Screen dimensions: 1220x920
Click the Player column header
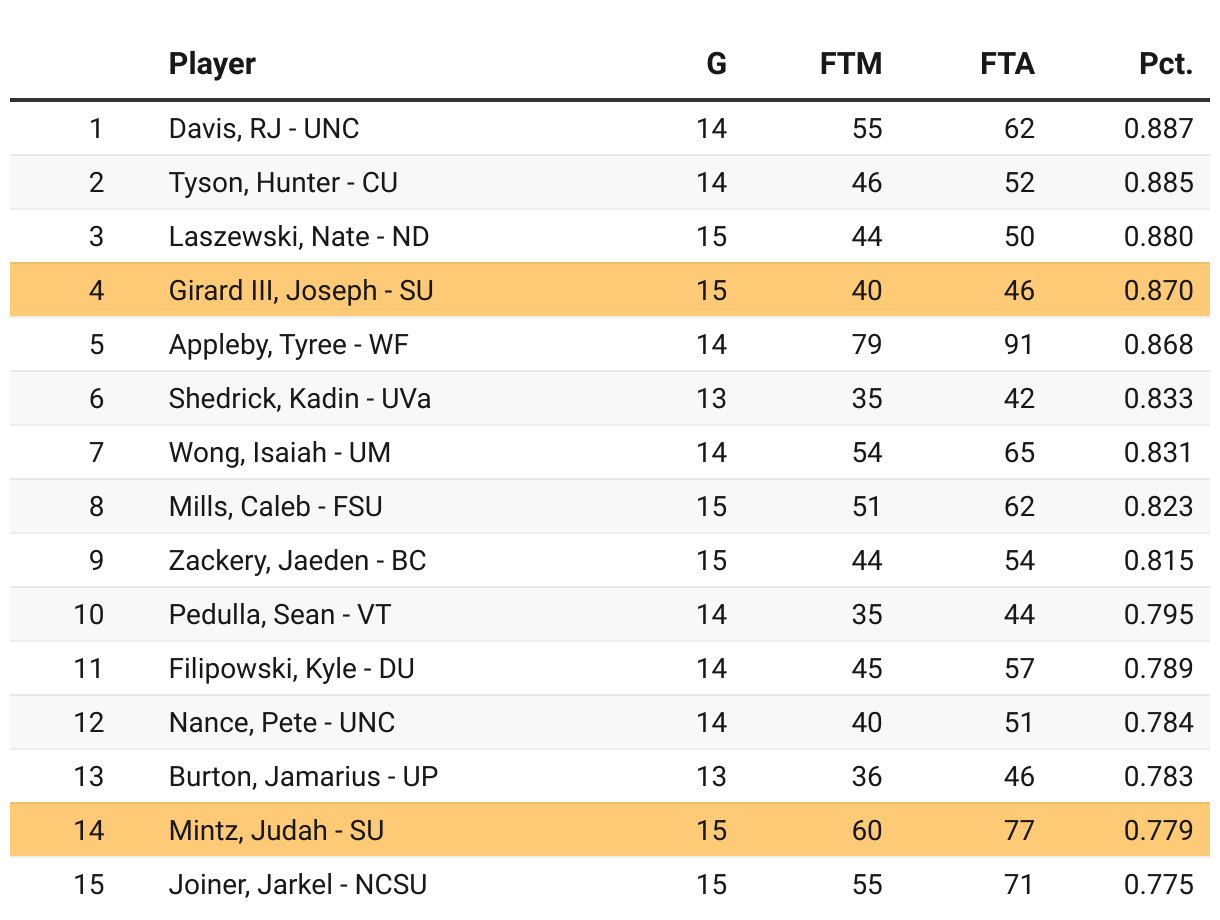pyautogui.click(x=212, y=64)
